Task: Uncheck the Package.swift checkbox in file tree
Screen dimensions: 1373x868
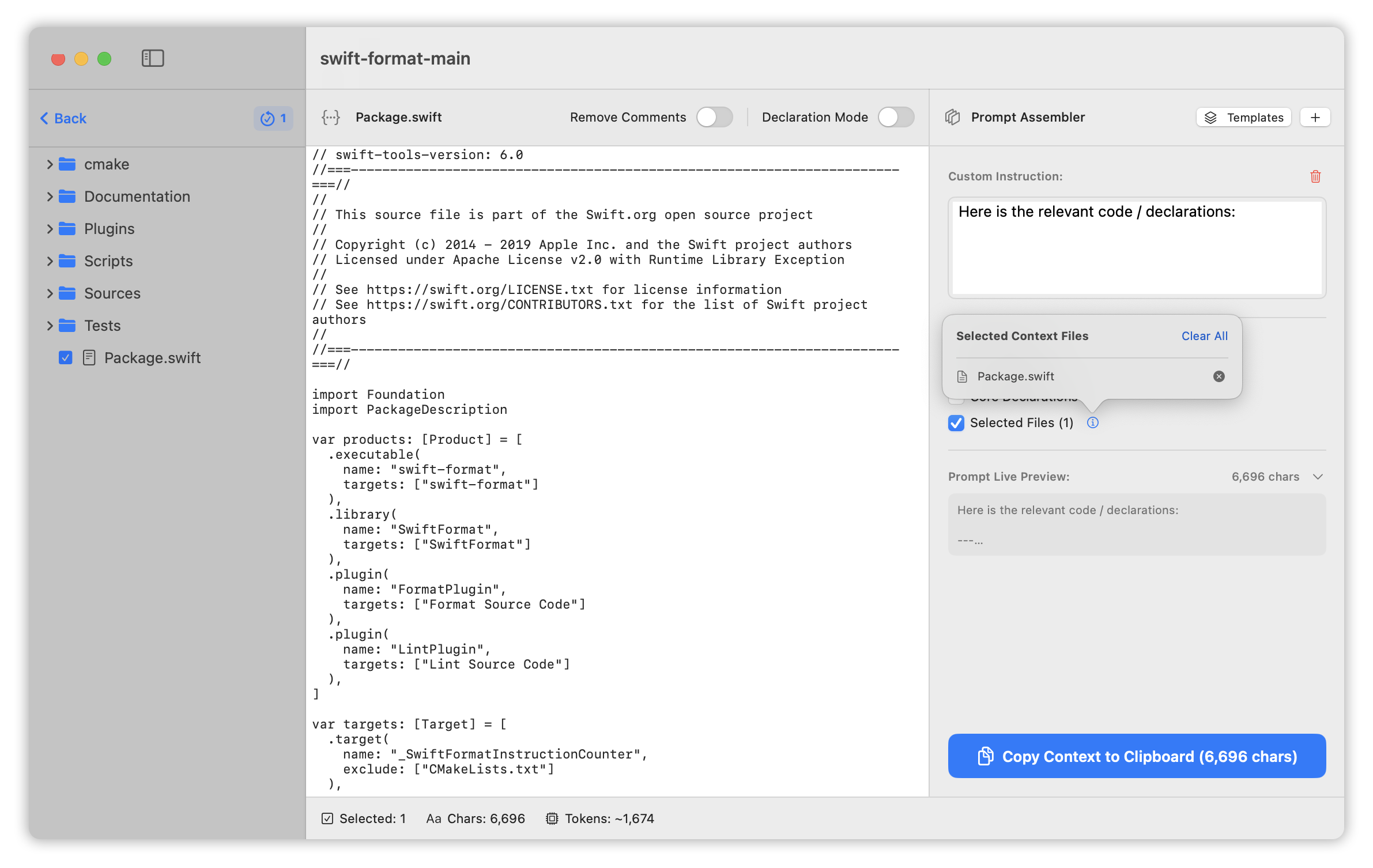Action: pos(66,358)
